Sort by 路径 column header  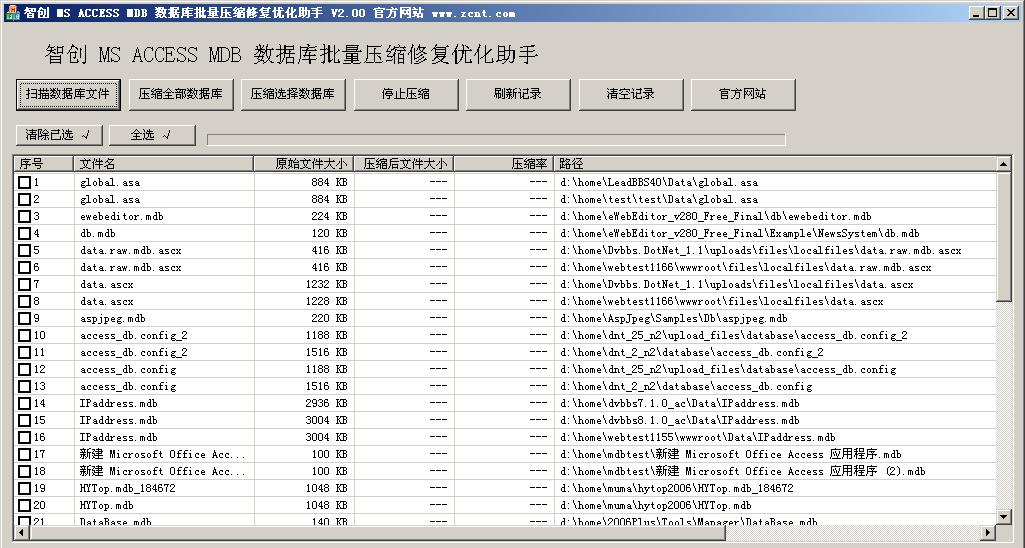tap(775, 163)
